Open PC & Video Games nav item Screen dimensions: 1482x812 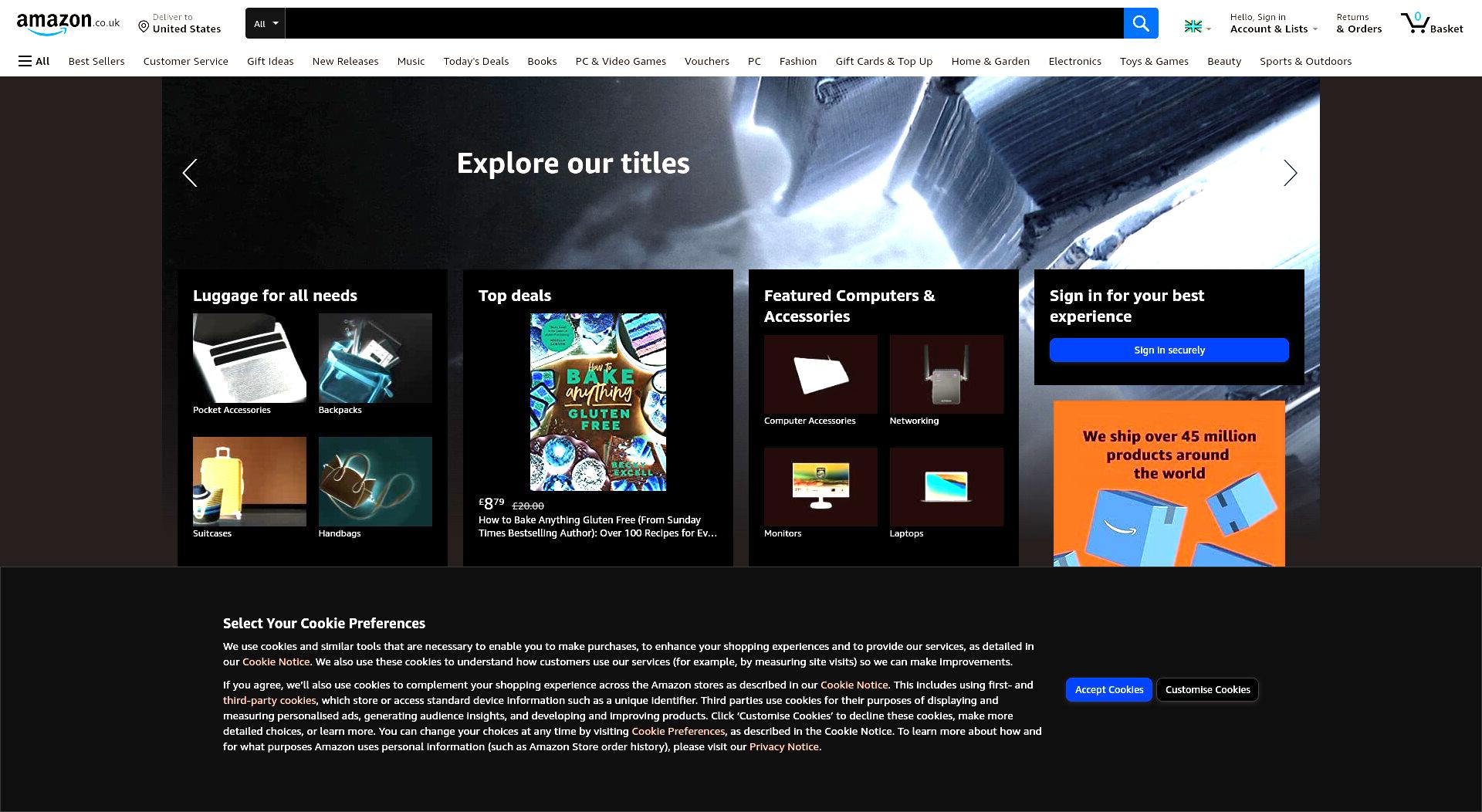coord(621,61)
